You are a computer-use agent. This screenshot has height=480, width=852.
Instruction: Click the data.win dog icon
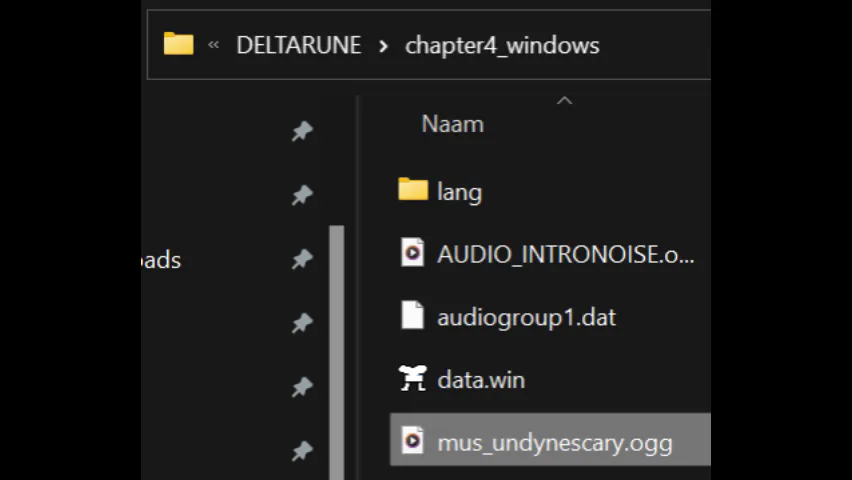(413, 378)
